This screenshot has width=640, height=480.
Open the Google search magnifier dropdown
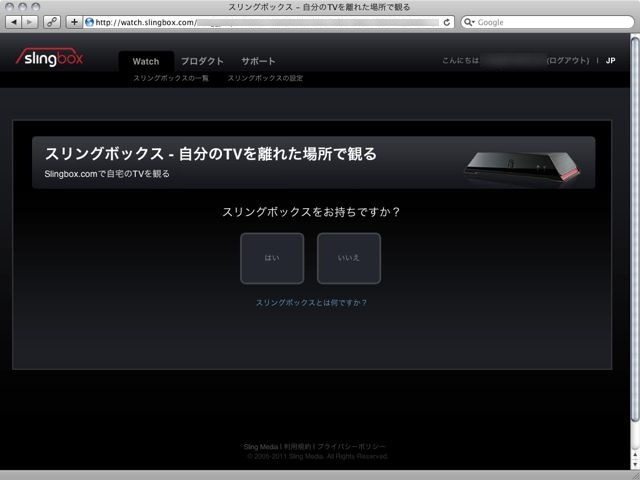(469, 22)
